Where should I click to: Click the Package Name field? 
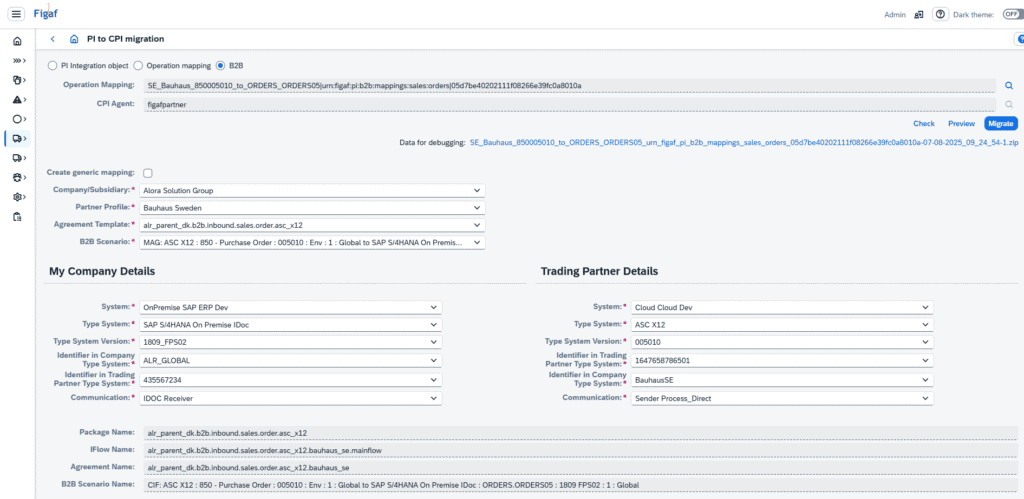coord(579,432)
